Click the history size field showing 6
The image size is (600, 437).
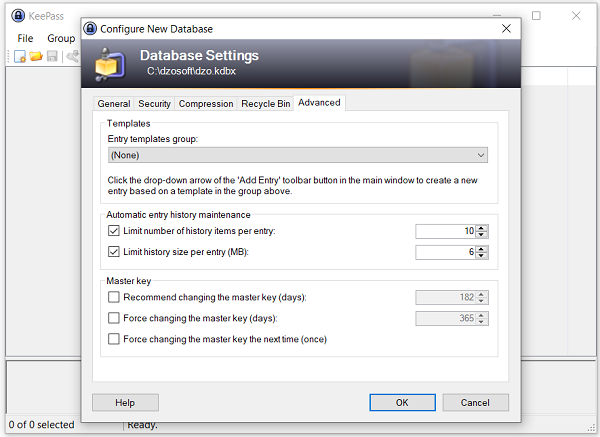445,252
